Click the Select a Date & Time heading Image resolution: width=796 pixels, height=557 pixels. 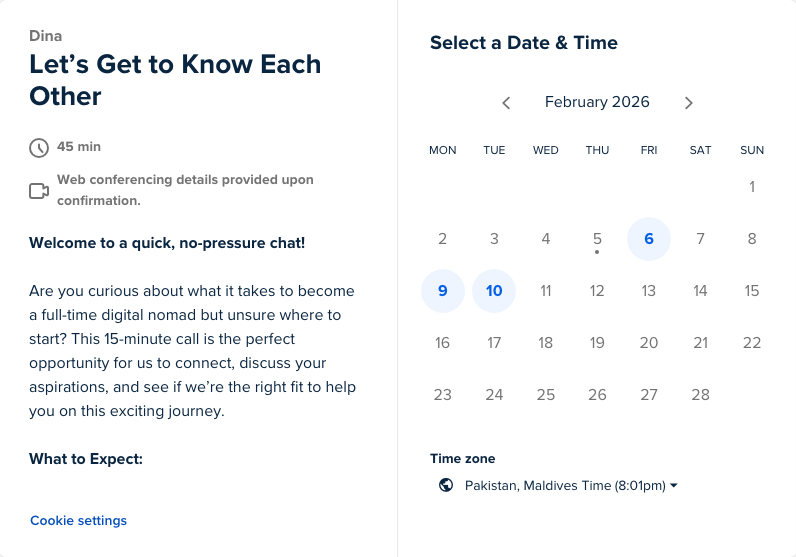[524, 43]
